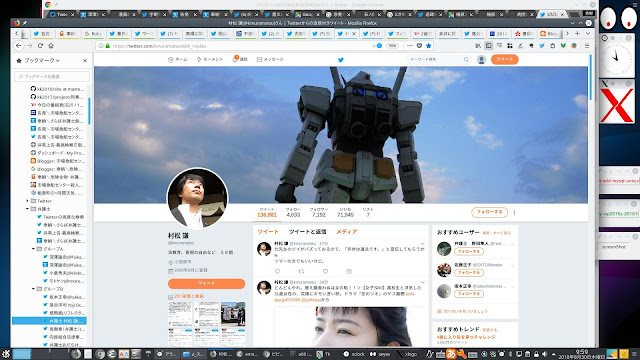Close the bookmarks sidebar
The height and width of the screenshot is (360, 640).
[85, 60]
